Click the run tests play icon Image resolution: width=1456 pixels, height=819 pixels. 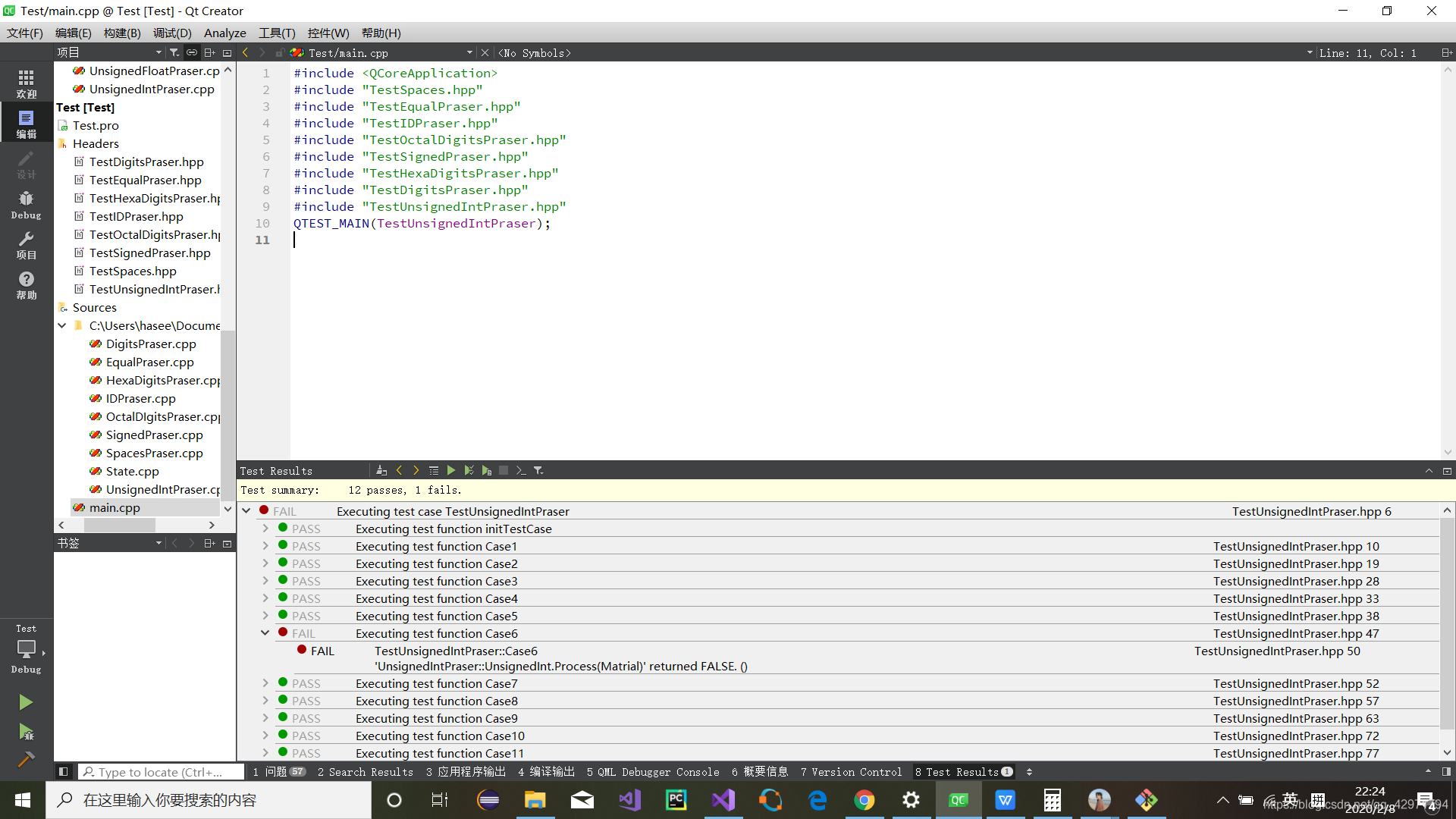[x=451, y=470]
